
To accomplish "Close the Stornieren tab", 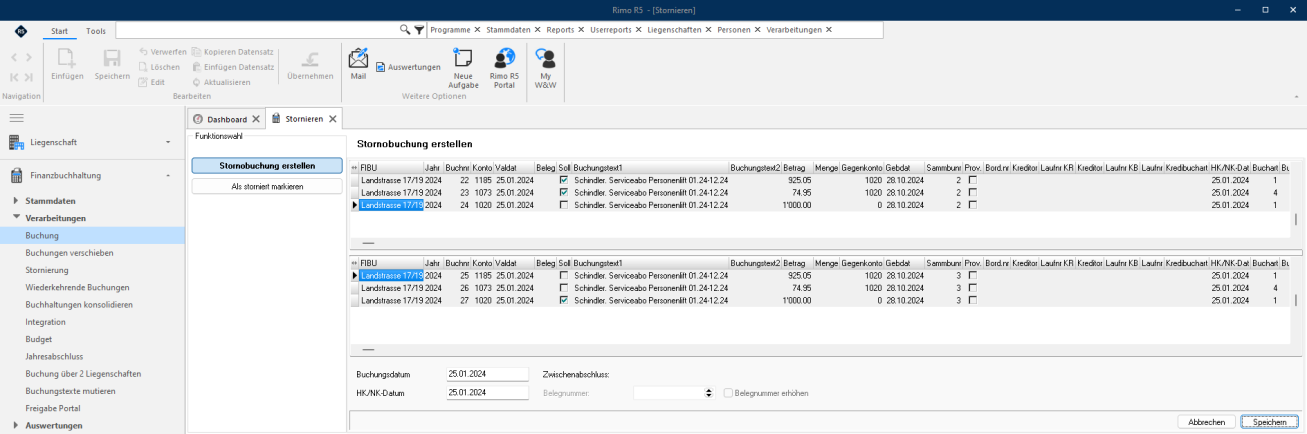I will point(333,119).
